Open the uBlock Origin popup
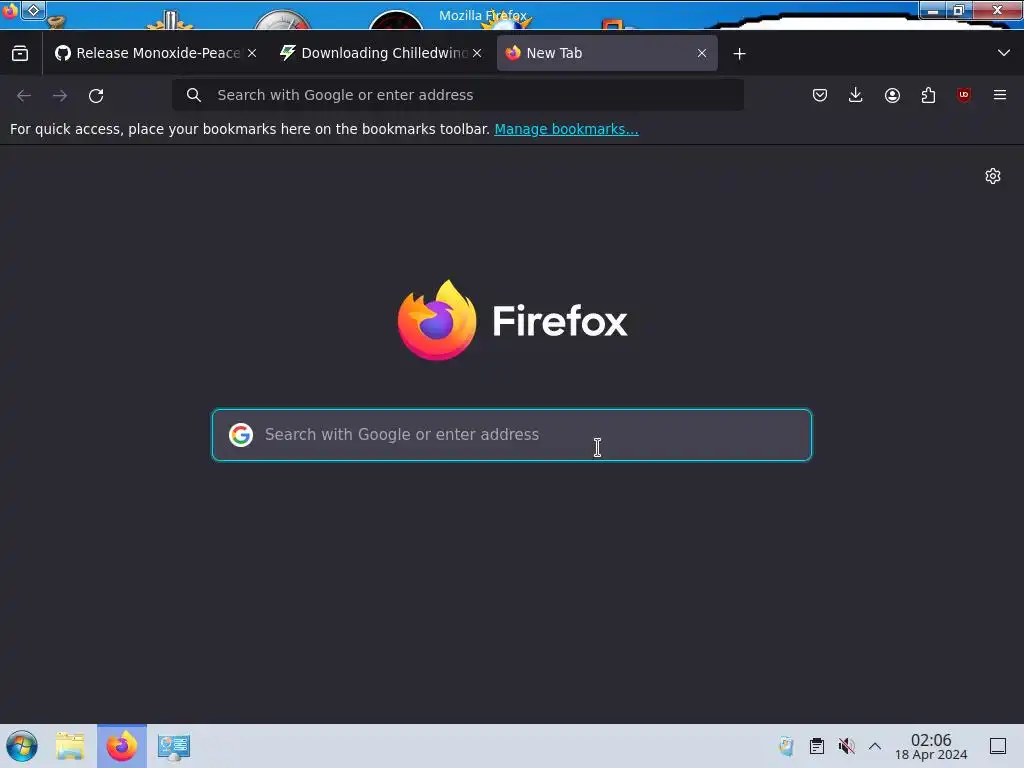This screenshot has width=1024, height=768. point(964,95)
